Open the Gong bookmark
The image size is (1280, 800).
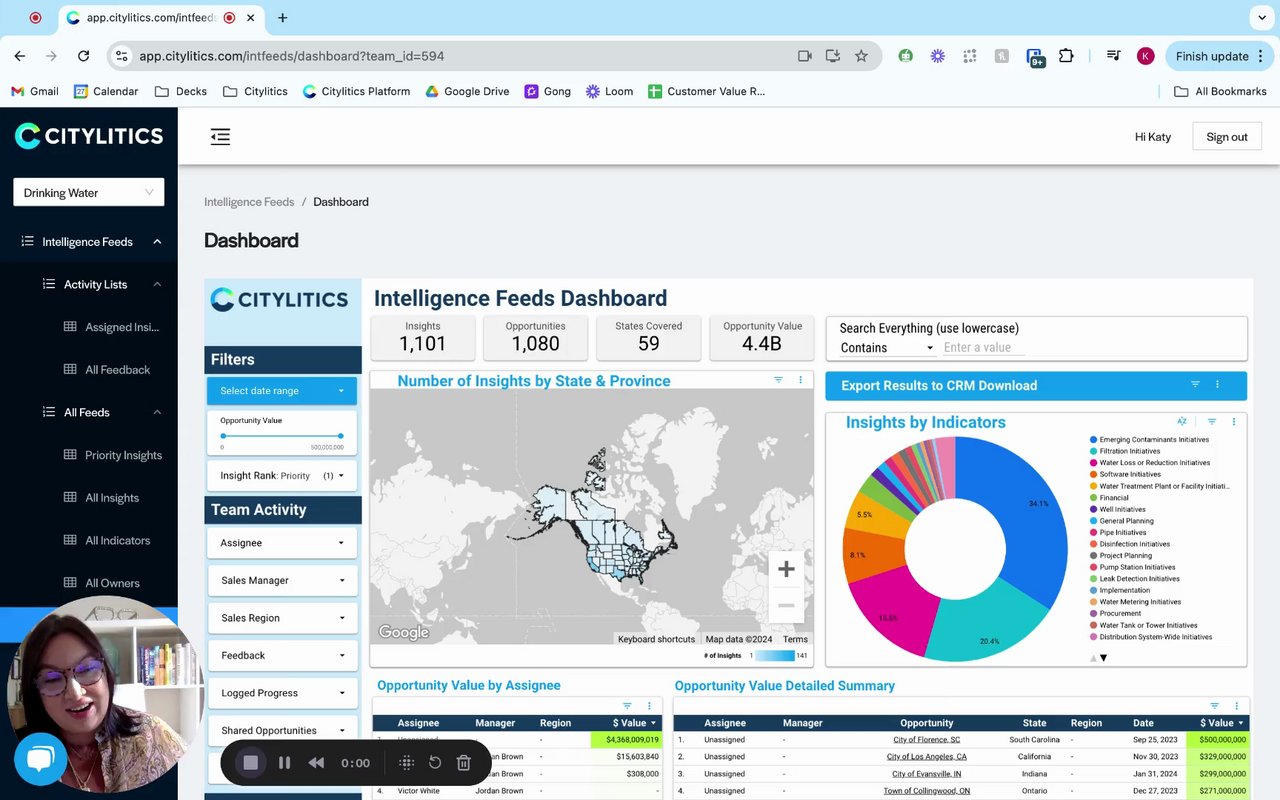tap(545, 91)
